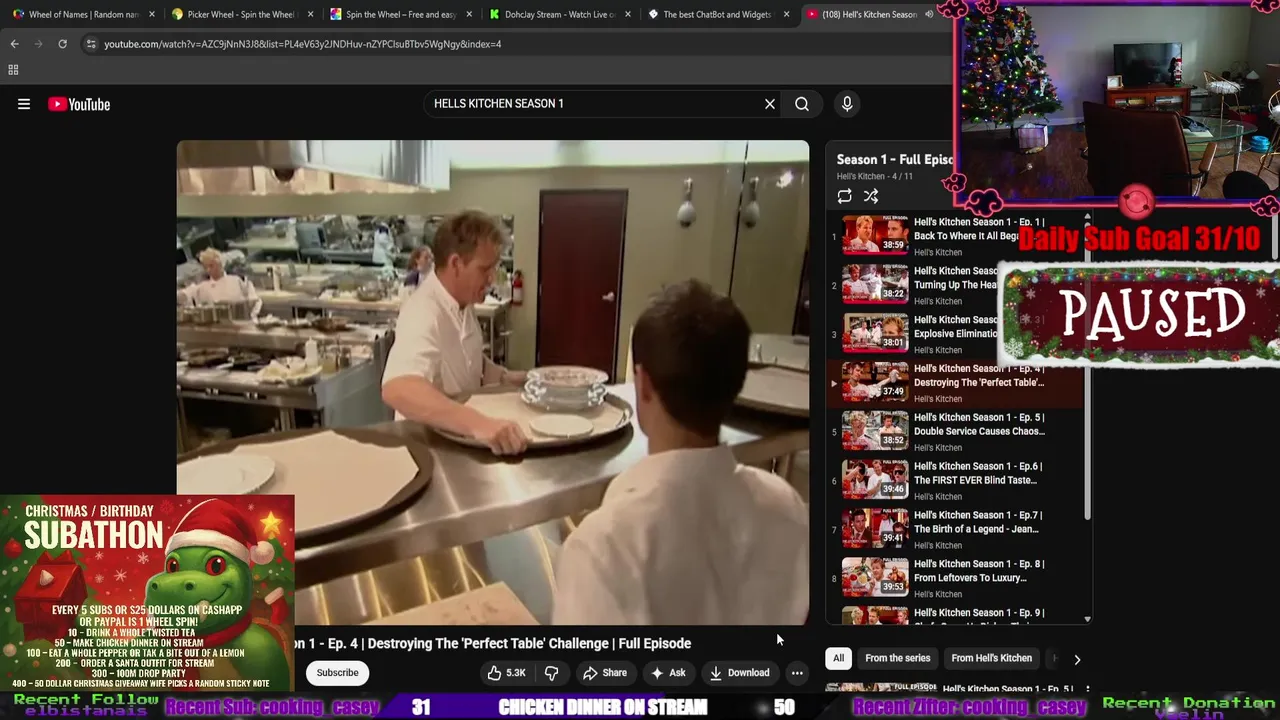Image resolution: width=1280 pixels, height=720 pixels.
Task: Select 'From the series' filter chip
Action: (897, 658)
